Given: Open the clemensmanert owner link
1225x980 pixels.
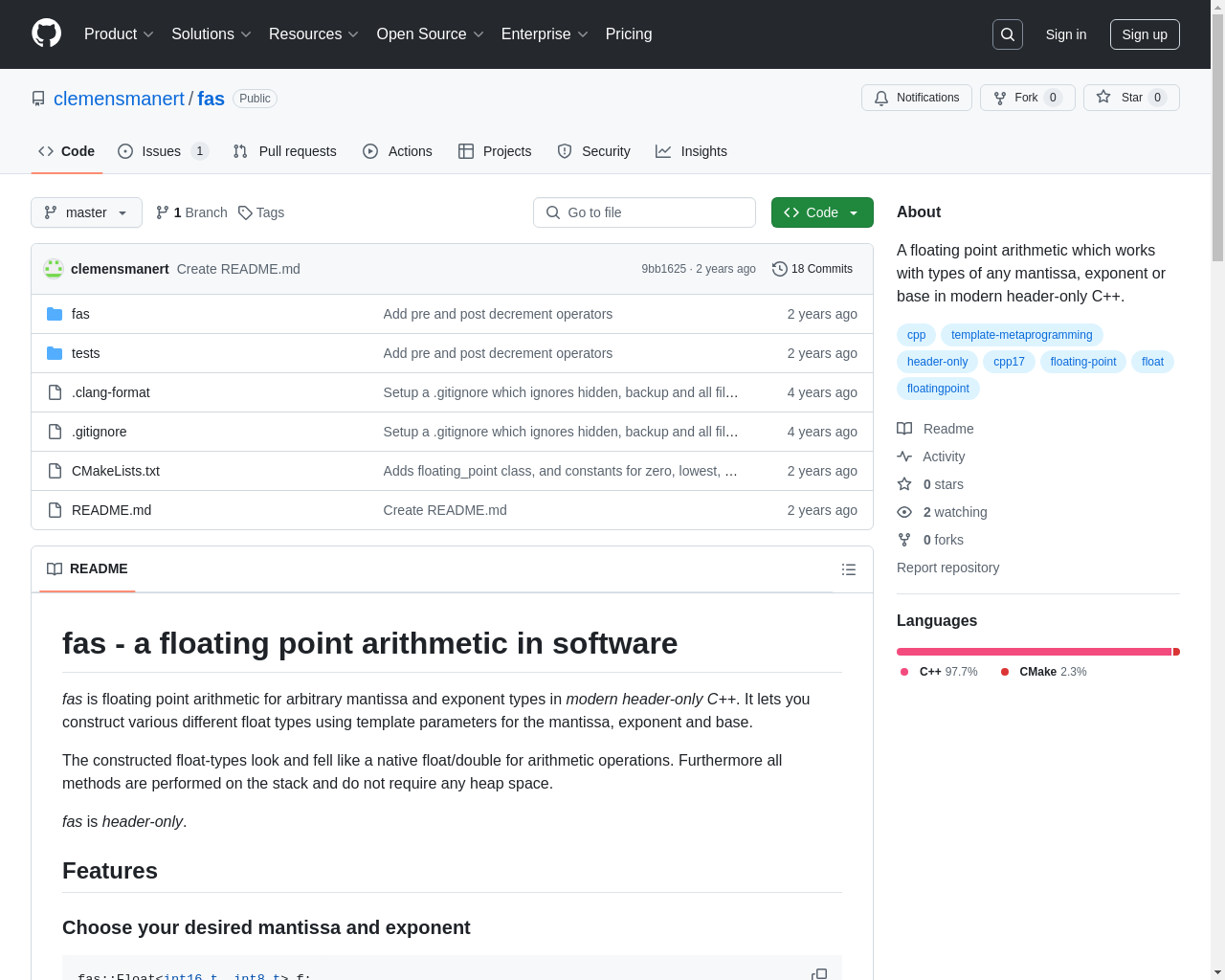Looking at the screenshot, I should tap(119, 99).
